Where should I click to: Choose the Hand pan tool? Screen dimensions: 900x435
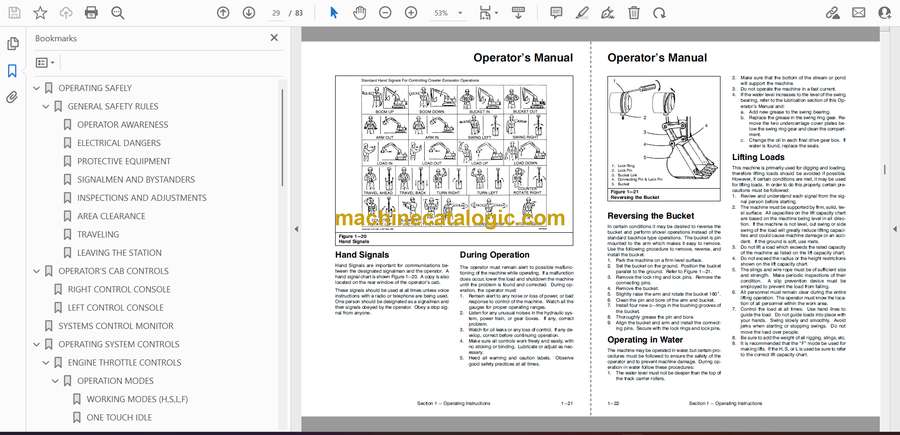click(360, 13)
